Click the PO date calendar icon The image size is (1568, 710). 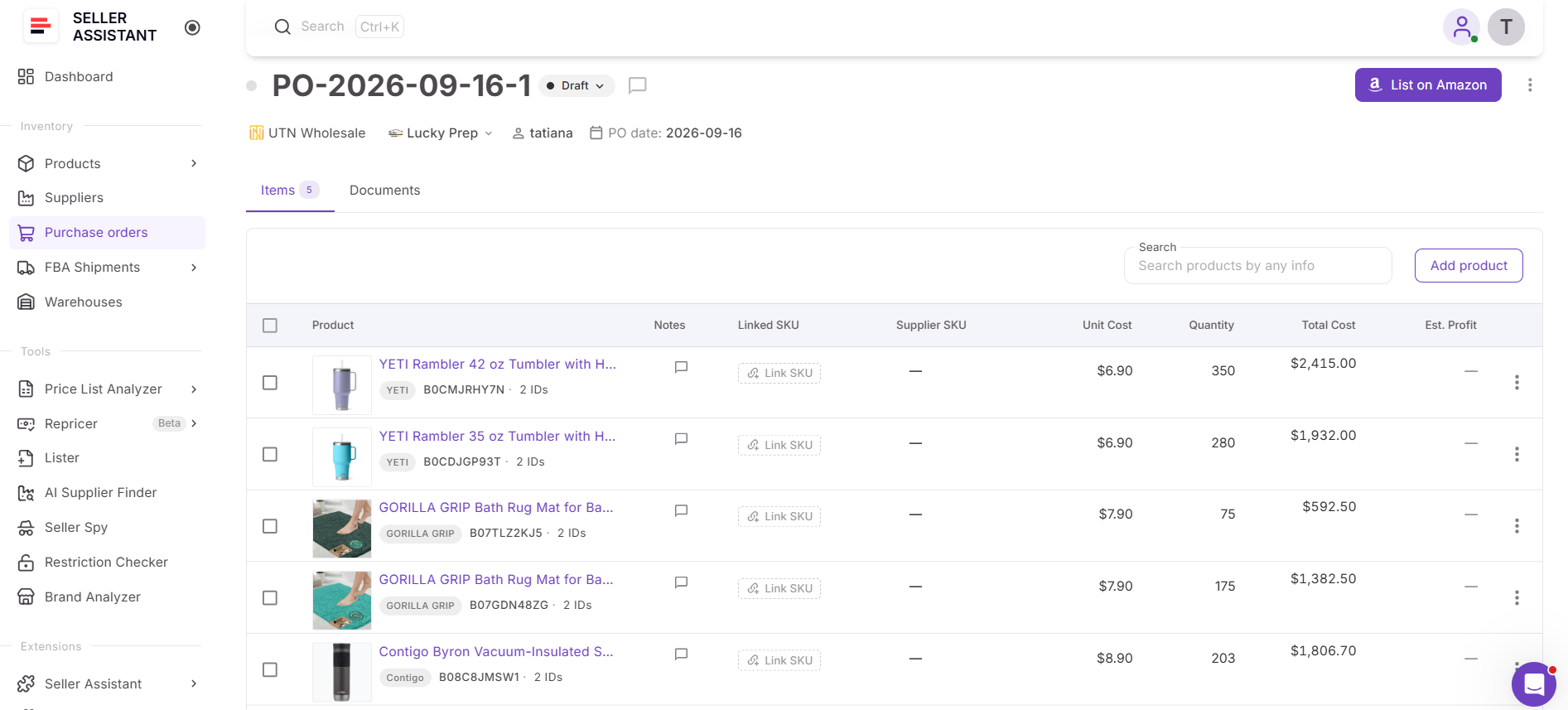[x=596, y=133]
